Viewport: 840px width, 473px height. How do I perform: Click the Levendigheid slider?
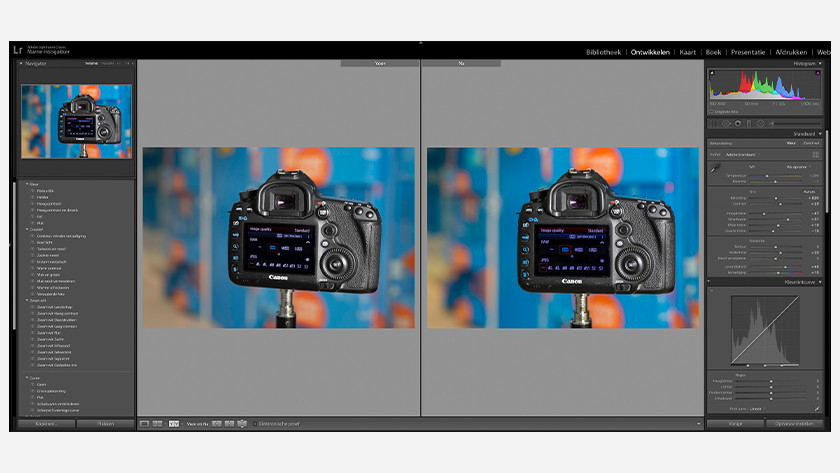776,266
